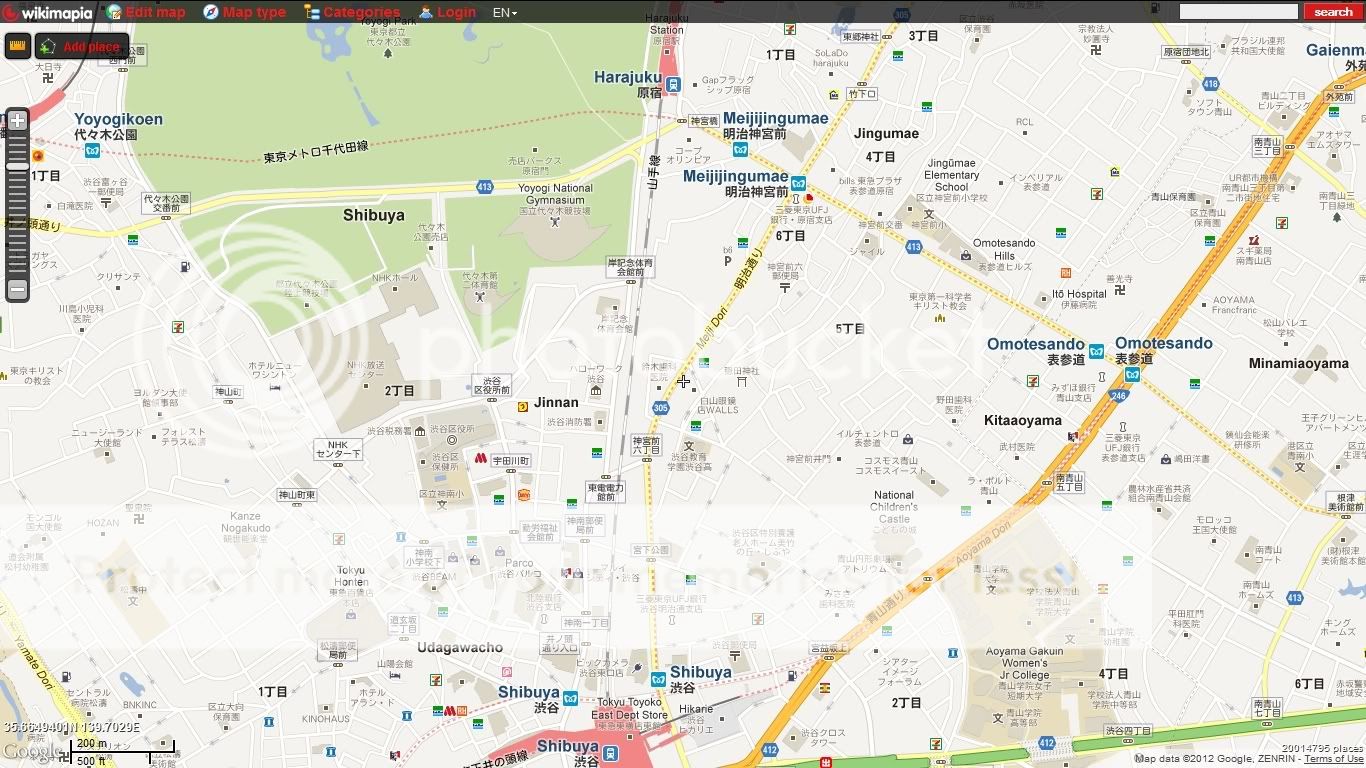Viewport: 1366px width, 768px height.
Task: Click the Harajuku station name label
Action: (628, 77)
